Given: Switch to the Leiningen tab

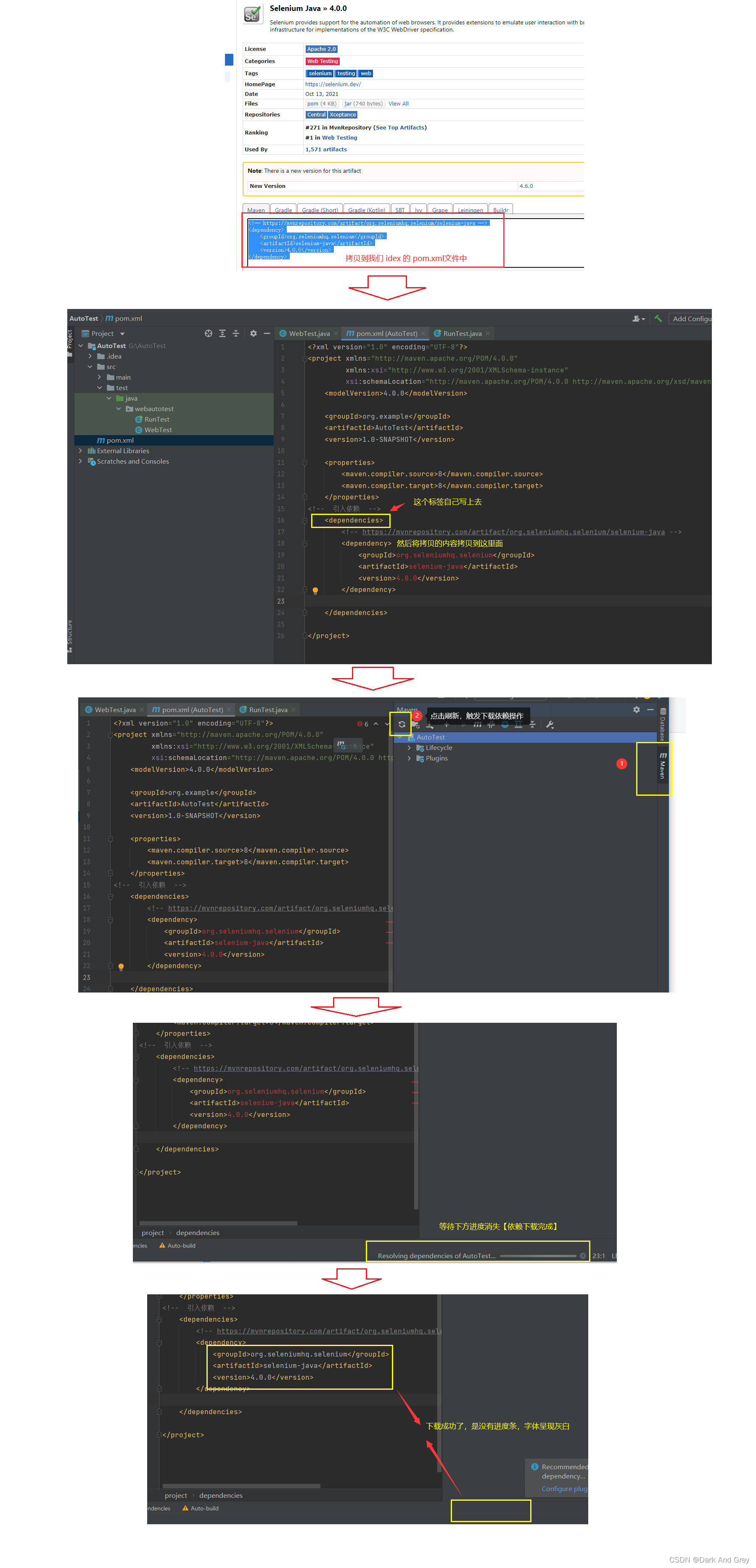Looking at the screenshot, I should [x=470, y=210].
